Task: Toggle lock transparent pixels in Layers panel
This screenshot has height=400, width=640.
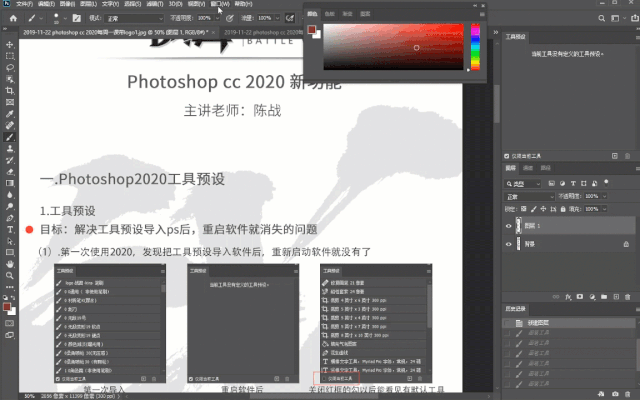Action: coord(524,209)
